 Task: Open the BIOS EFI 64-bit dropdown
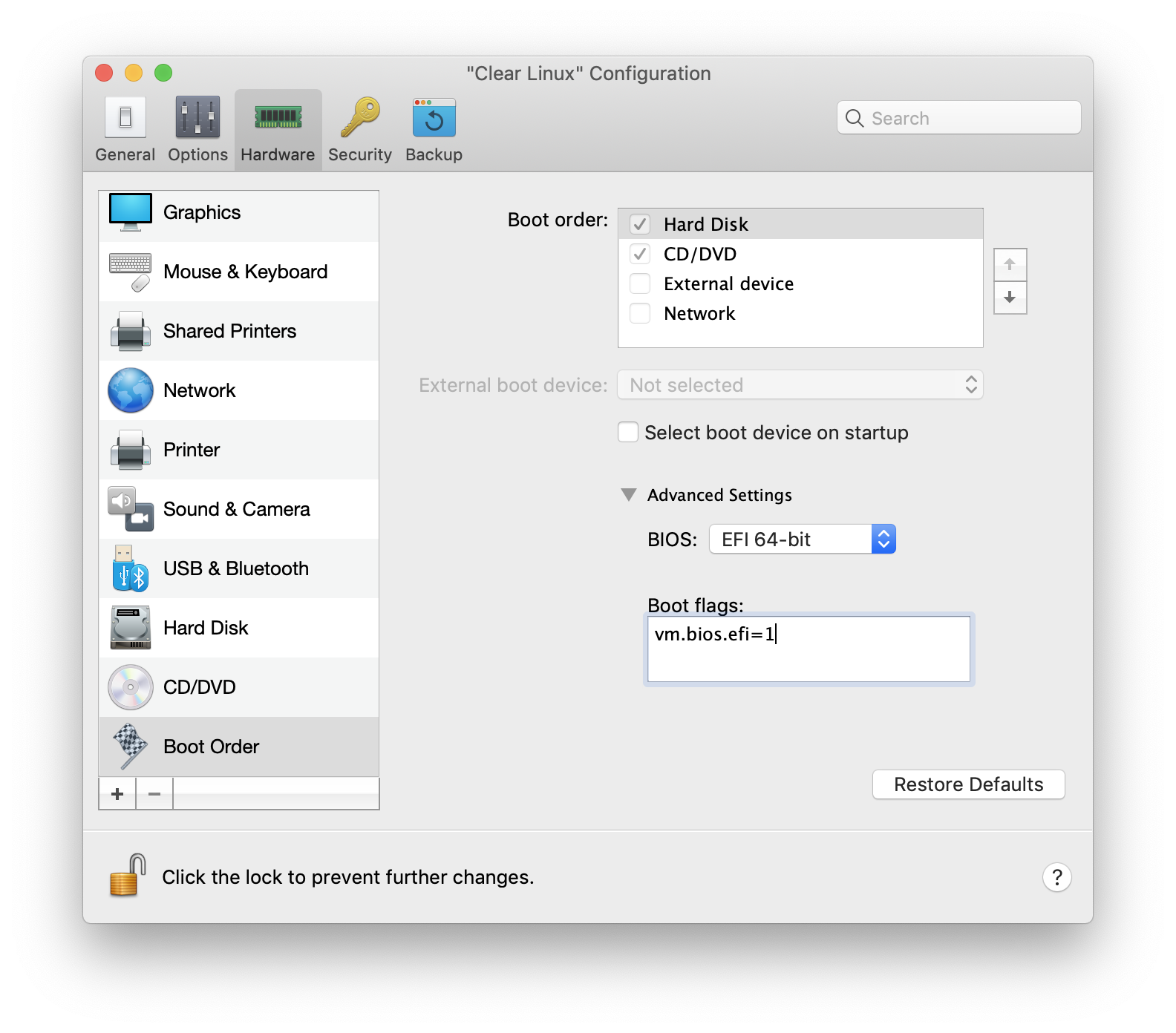(x=803, y=539)
